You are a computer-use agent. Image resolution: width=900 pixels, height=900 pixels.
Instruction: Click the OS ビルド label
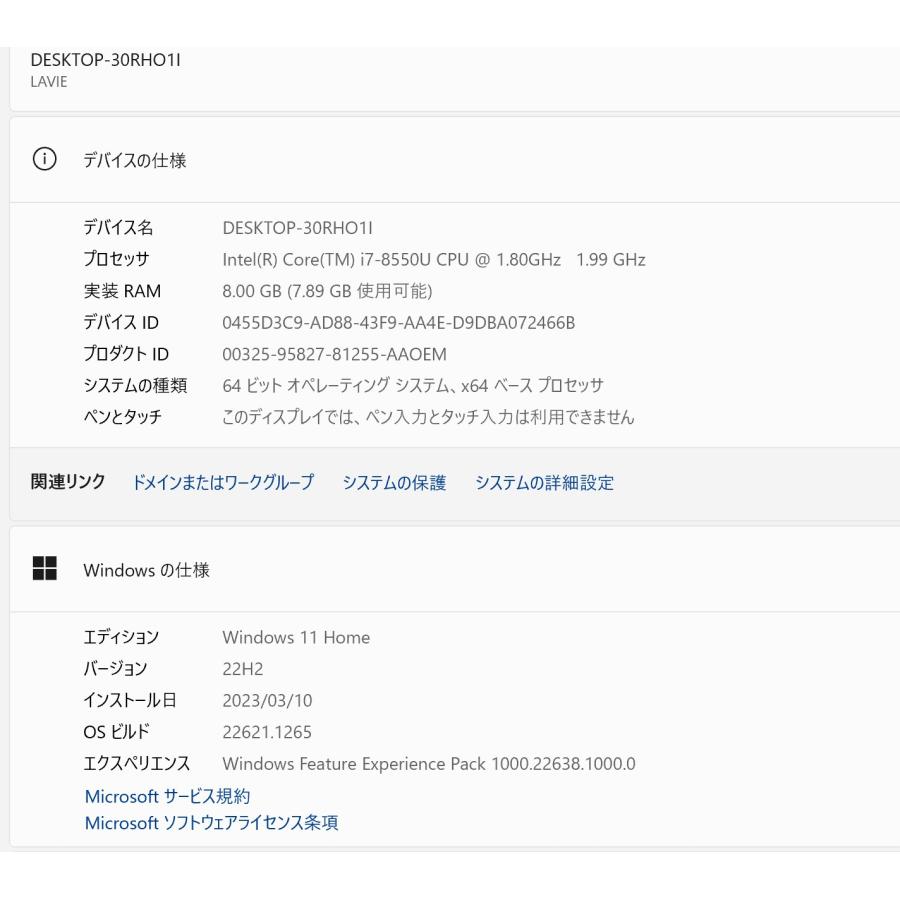117,732
